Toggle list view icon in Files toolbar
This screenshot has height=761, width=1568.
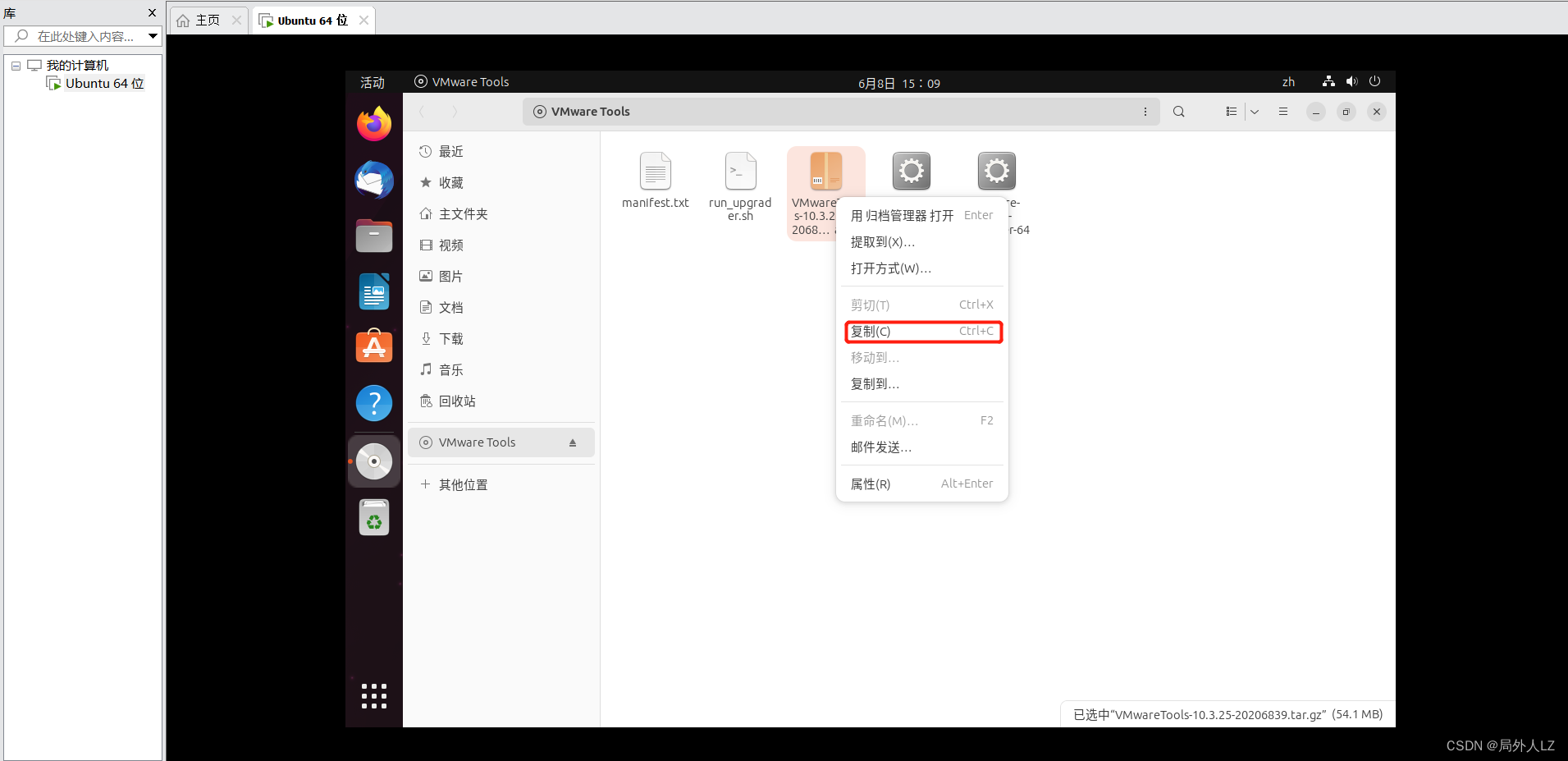pos(1231,112)
